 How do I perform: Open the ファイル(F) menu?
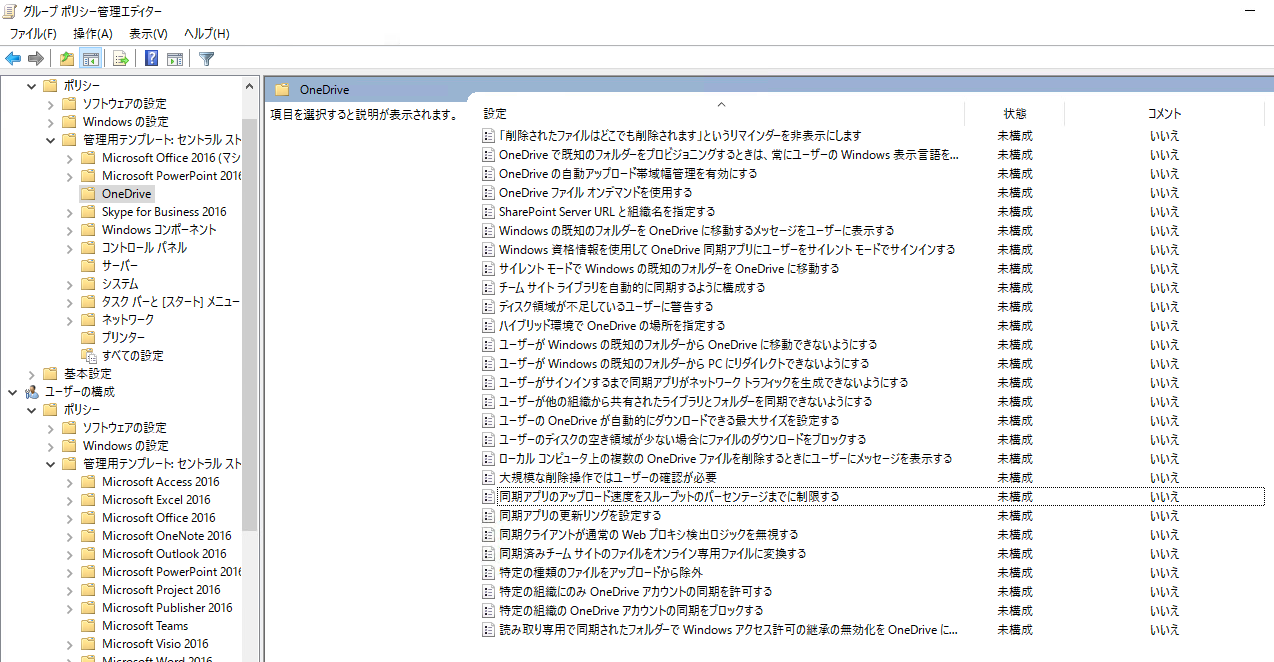(x=33, y=34)
